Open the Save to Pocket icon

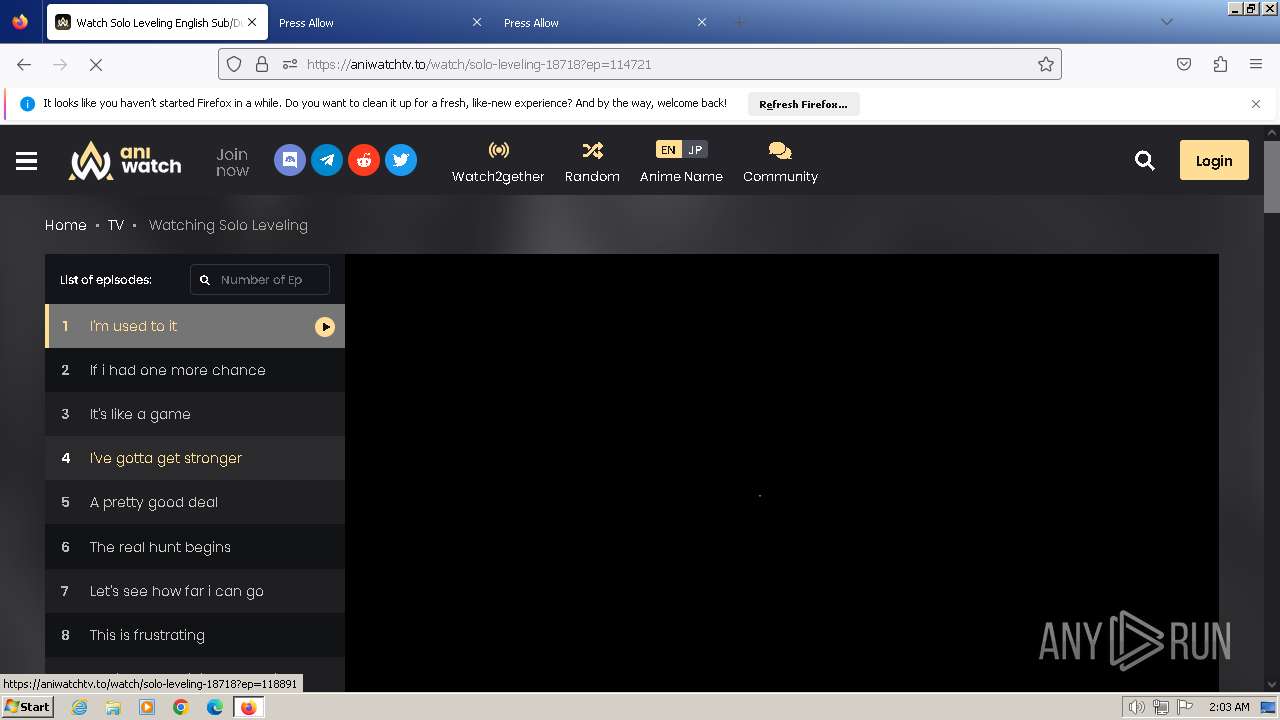(1184, 64)
